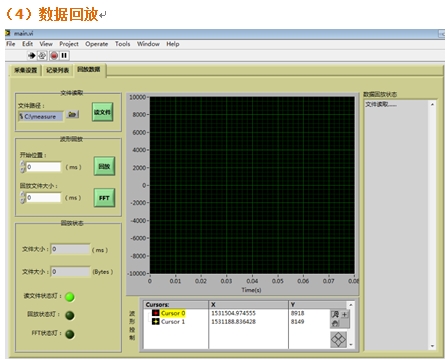The width and height of the screenshot is (446, 360).
Task: Open the Operate menu
Action: [97, 44]
